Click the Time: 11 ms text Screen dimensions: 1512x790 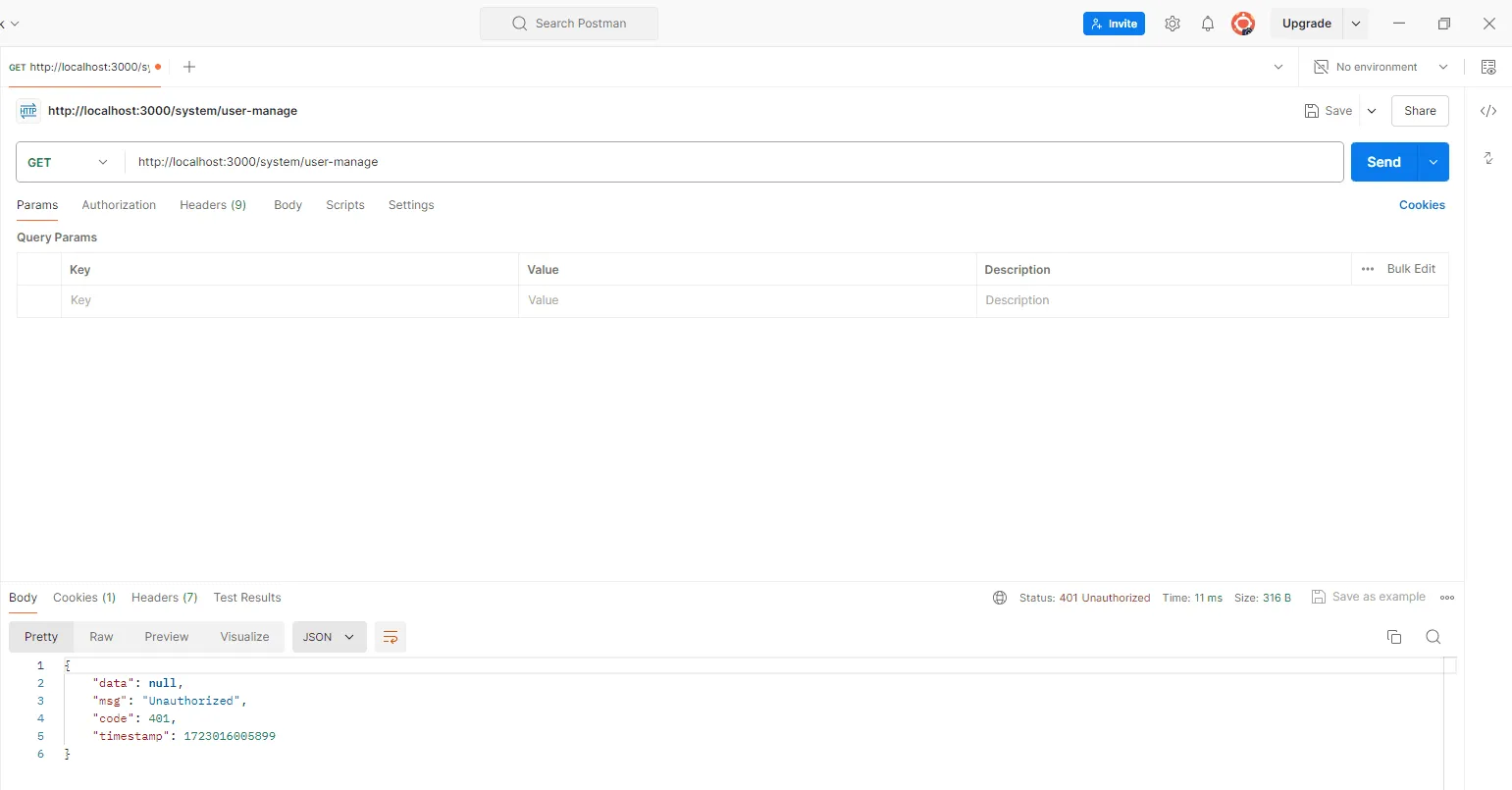tap(1192, 598)
